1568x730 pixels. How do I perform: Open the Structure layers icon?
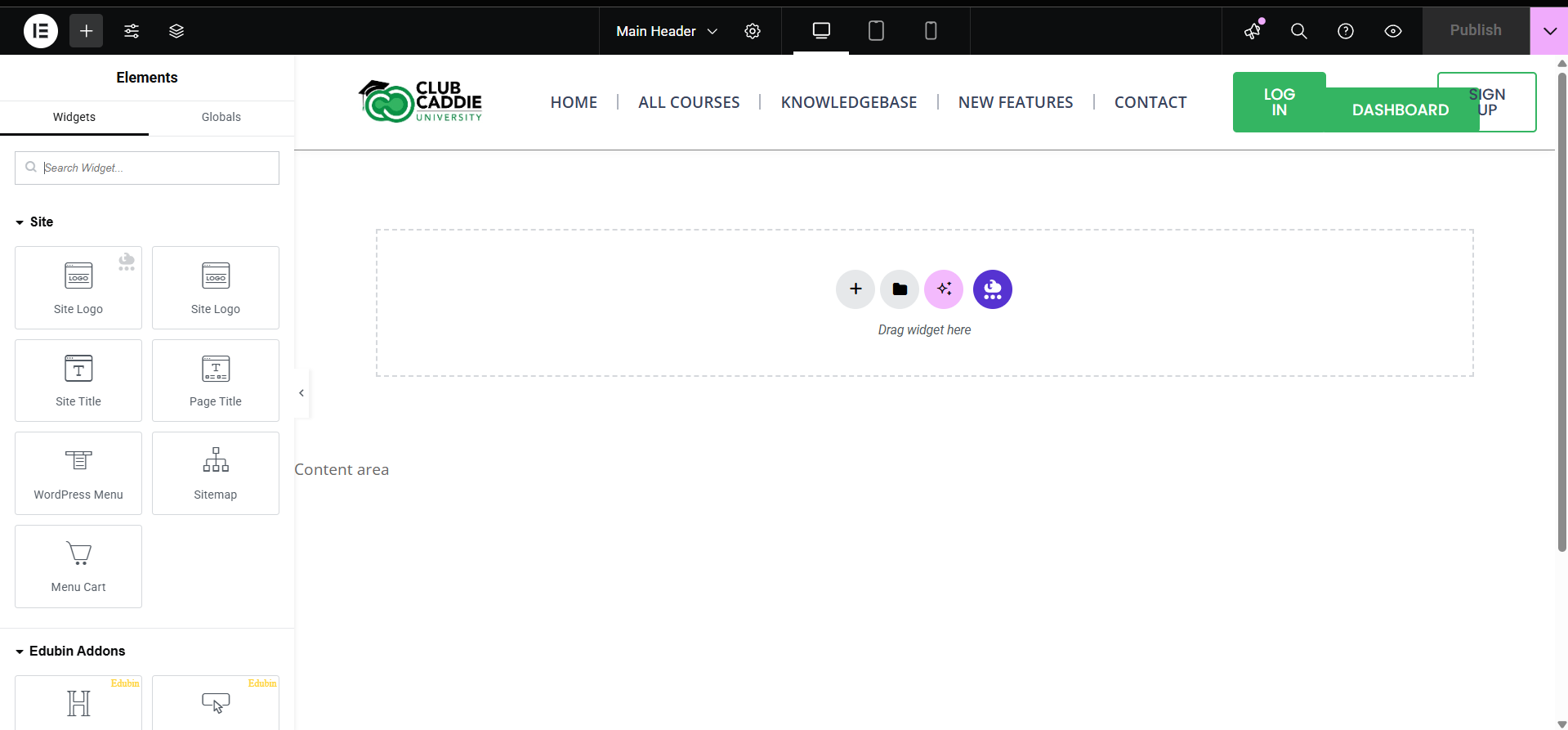(x=176, y=31)
